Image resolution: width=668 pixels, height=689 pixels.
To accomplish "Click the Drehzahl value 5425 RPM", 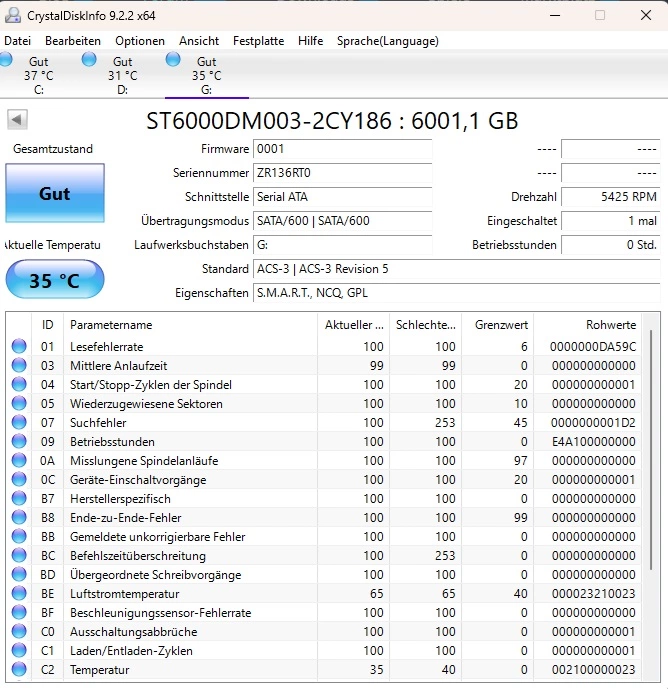I will point(611,197).
